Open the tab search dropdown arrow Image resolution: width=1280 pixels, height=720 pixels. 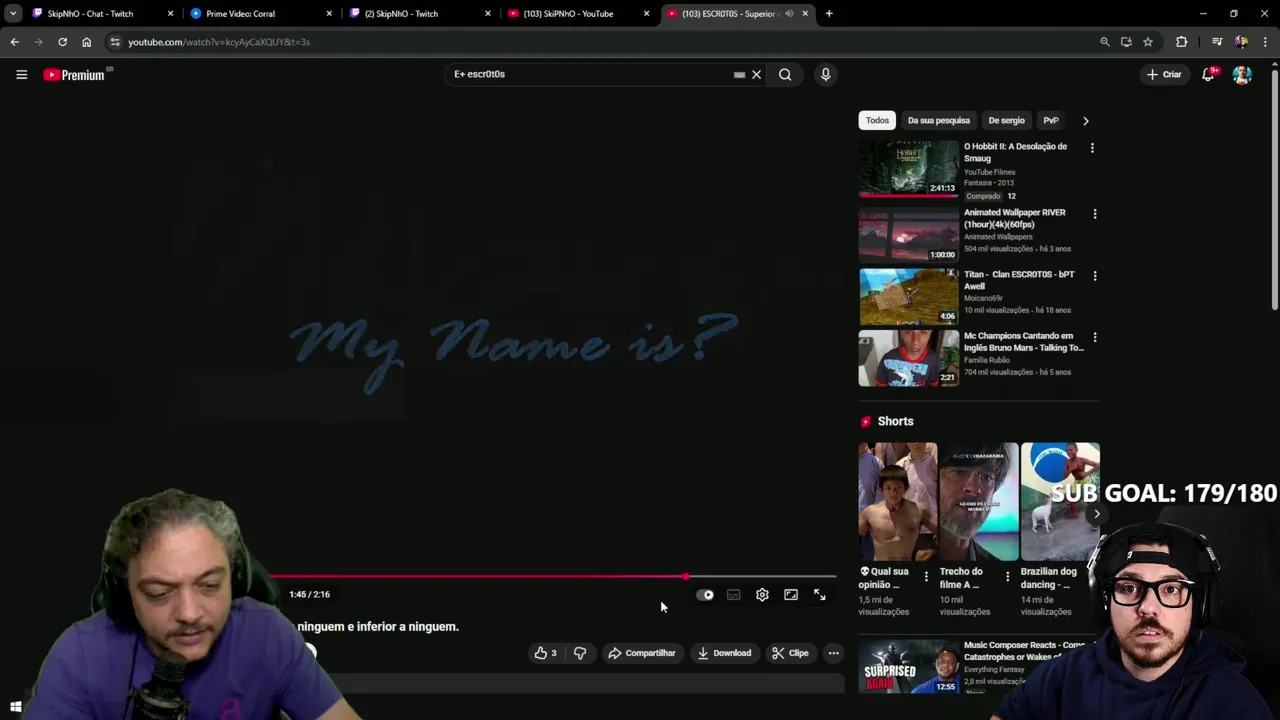[13, 14]
